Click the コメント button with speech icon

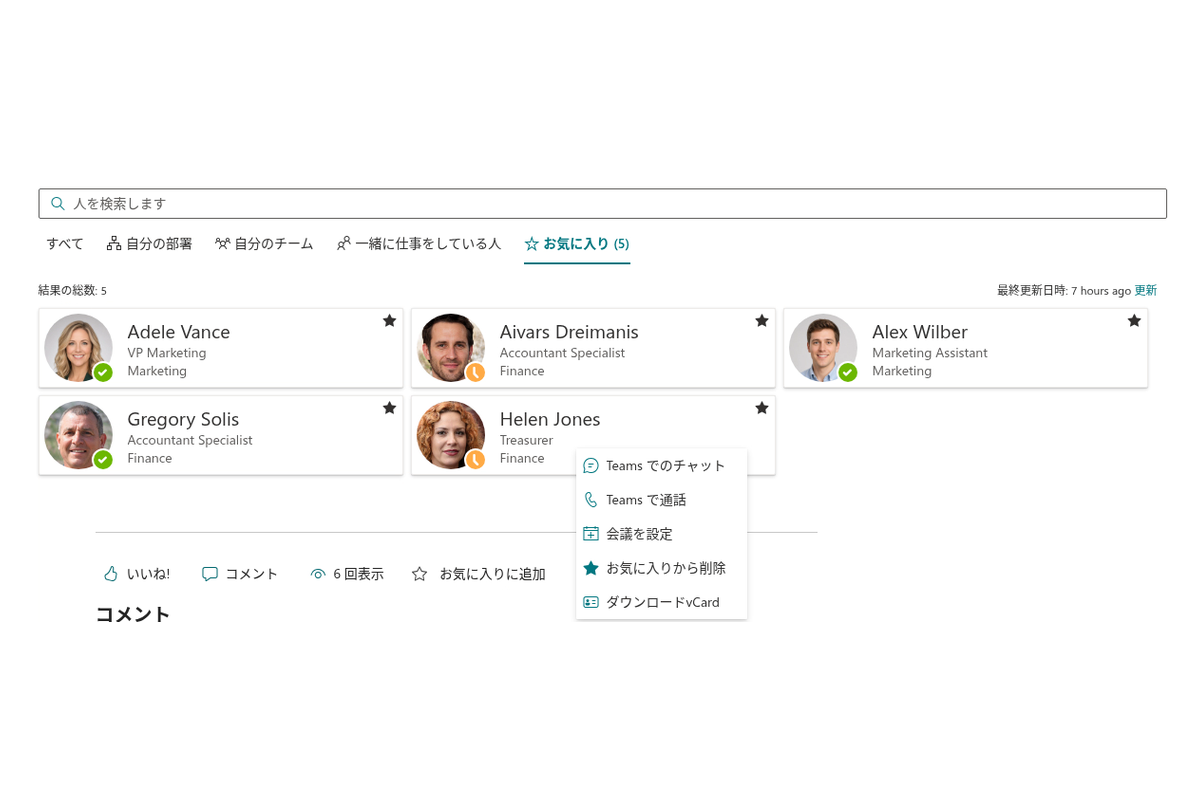[x=240, y=574]
